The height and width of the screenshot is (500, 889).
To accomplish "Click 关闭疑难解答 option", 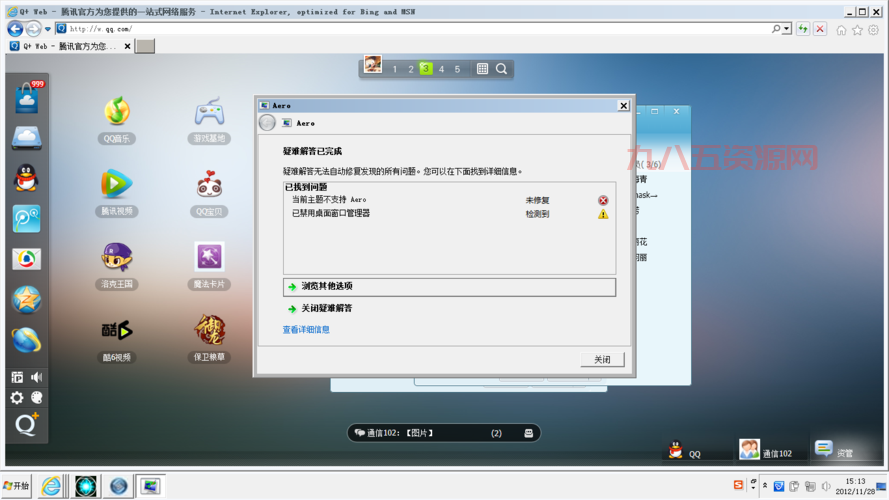I will point(327,308).
